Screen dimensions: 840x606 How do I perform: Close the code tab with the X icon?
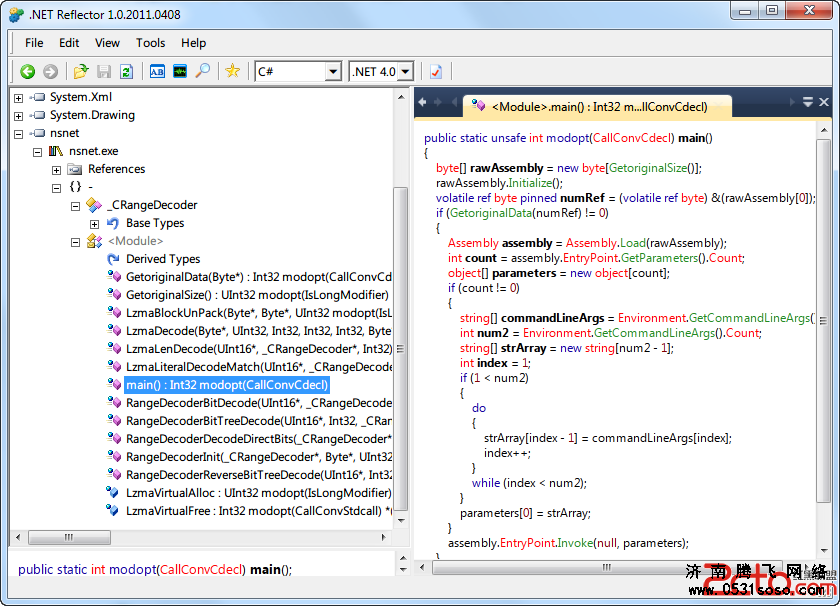point(824,102)
